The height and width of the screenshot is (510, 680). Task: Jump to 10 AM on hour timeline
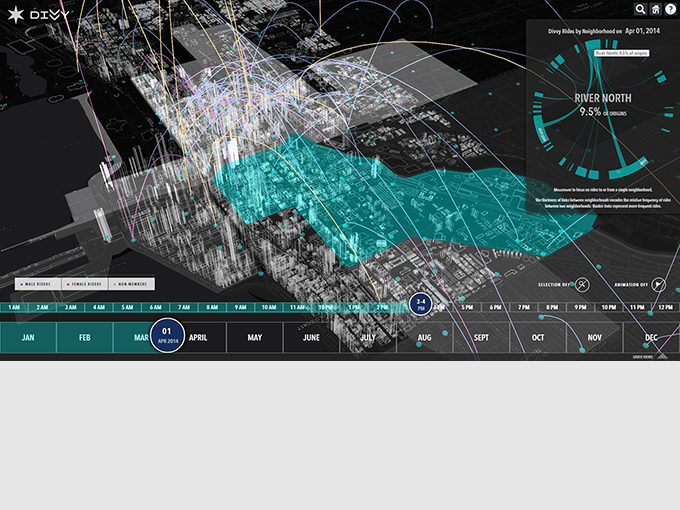point(269,307)
